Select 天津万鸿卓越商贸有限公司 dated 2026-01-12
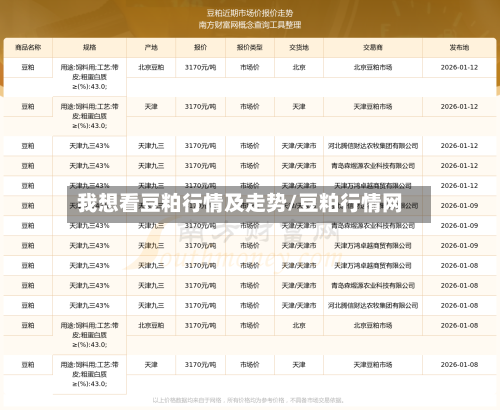 point(373,185)
